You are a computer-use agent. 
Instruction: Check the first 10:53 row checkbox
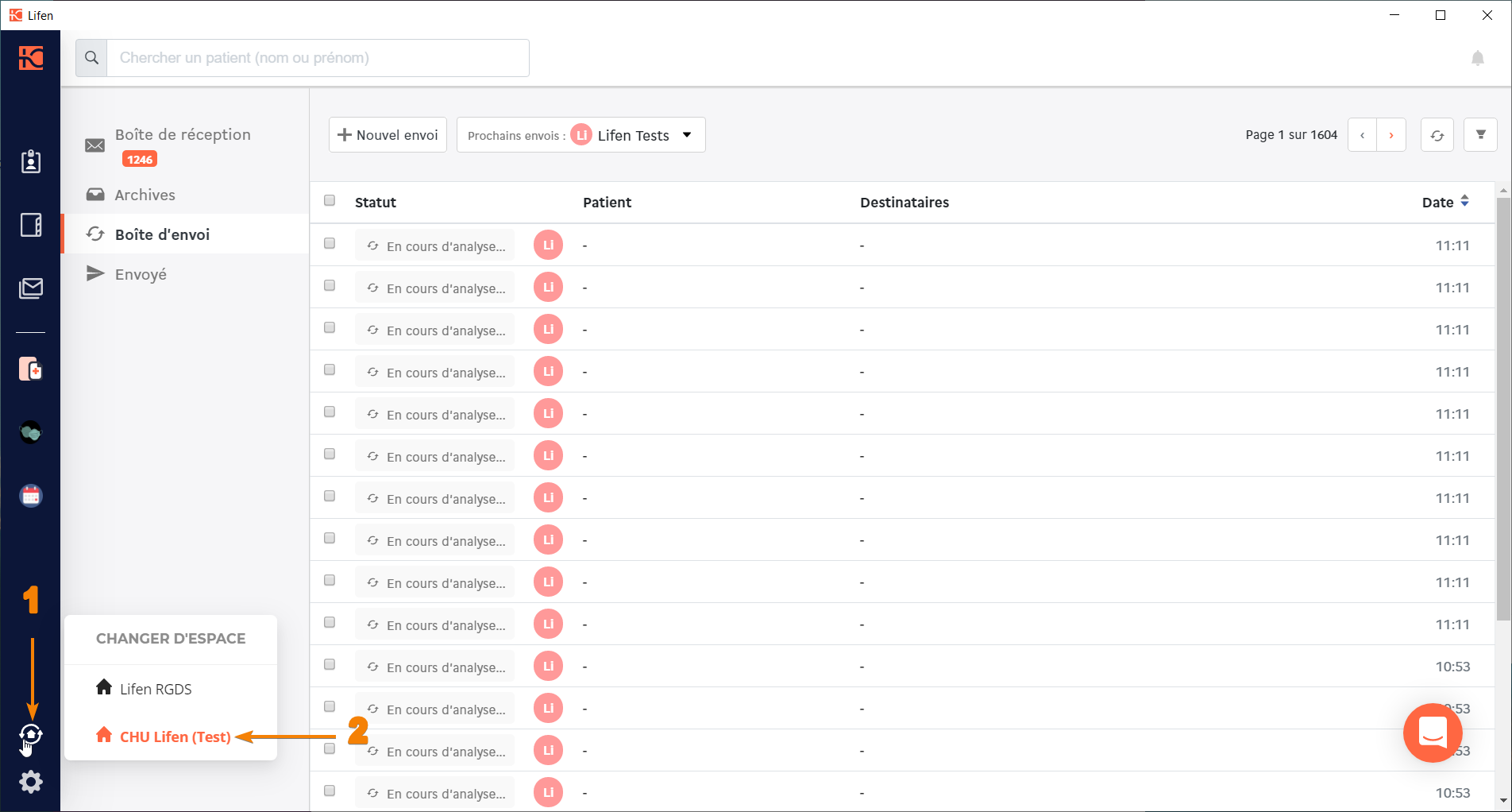coord(330,665)
